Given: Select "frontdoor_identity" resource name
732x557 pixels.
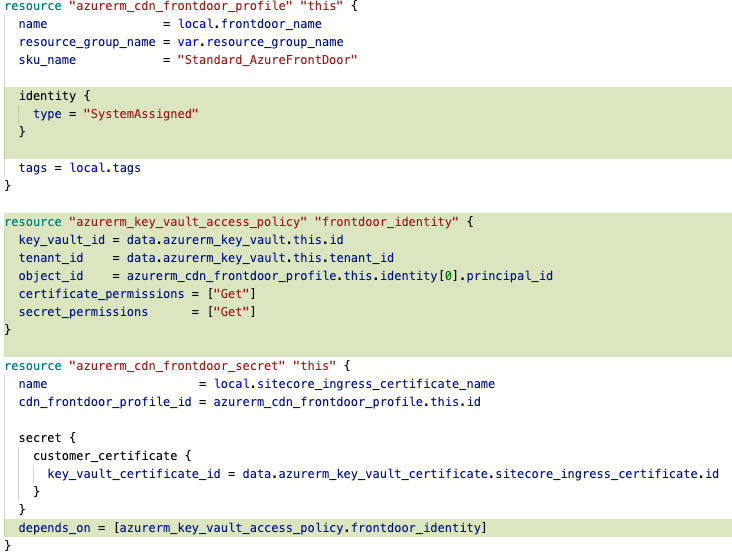Looking at the screenshot, I should pyautogui.click(x=387, y=222).
